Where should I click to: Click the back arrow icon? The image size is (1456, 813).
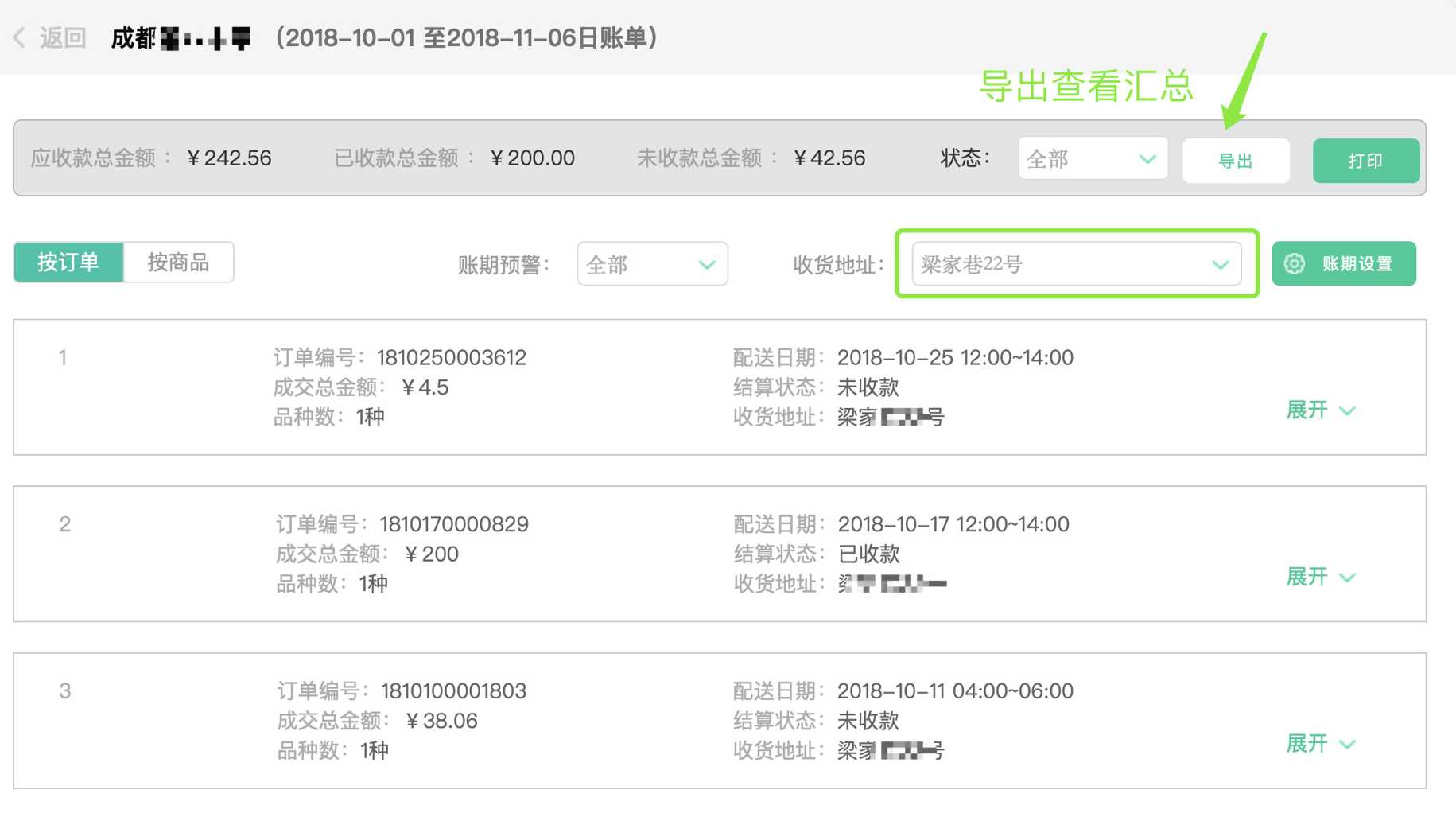19,37
